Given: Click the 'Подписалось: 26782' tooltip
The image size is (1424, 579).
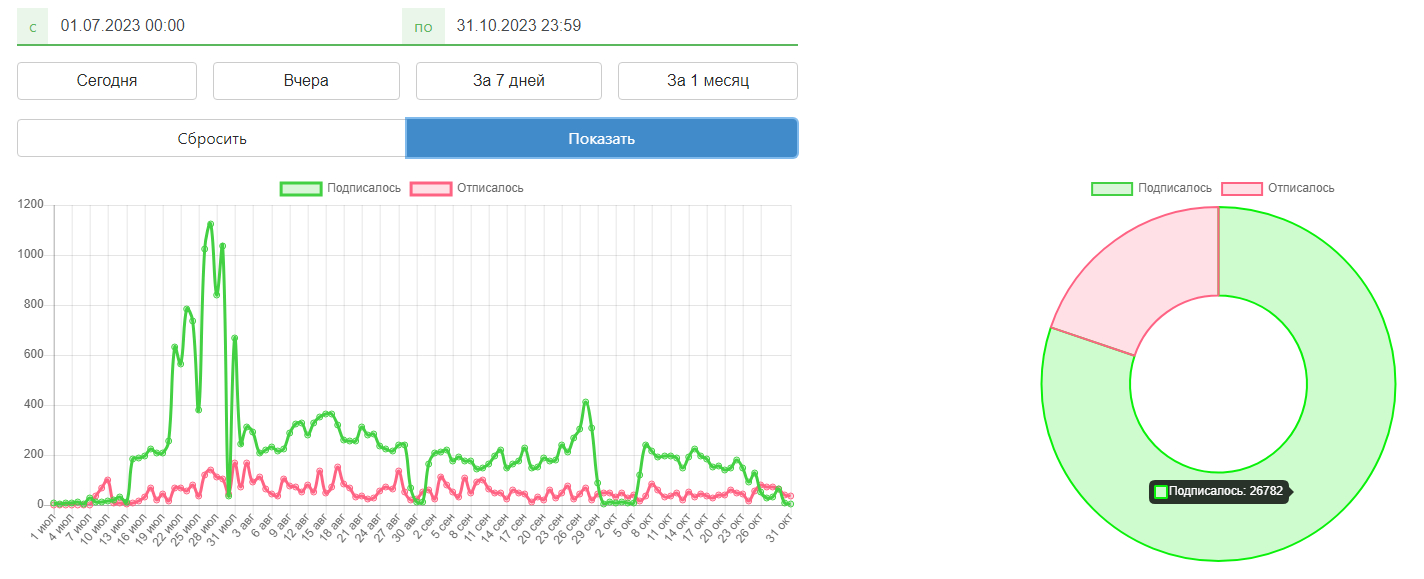Looking at the screenshot, I should [x=1221, y=491].
